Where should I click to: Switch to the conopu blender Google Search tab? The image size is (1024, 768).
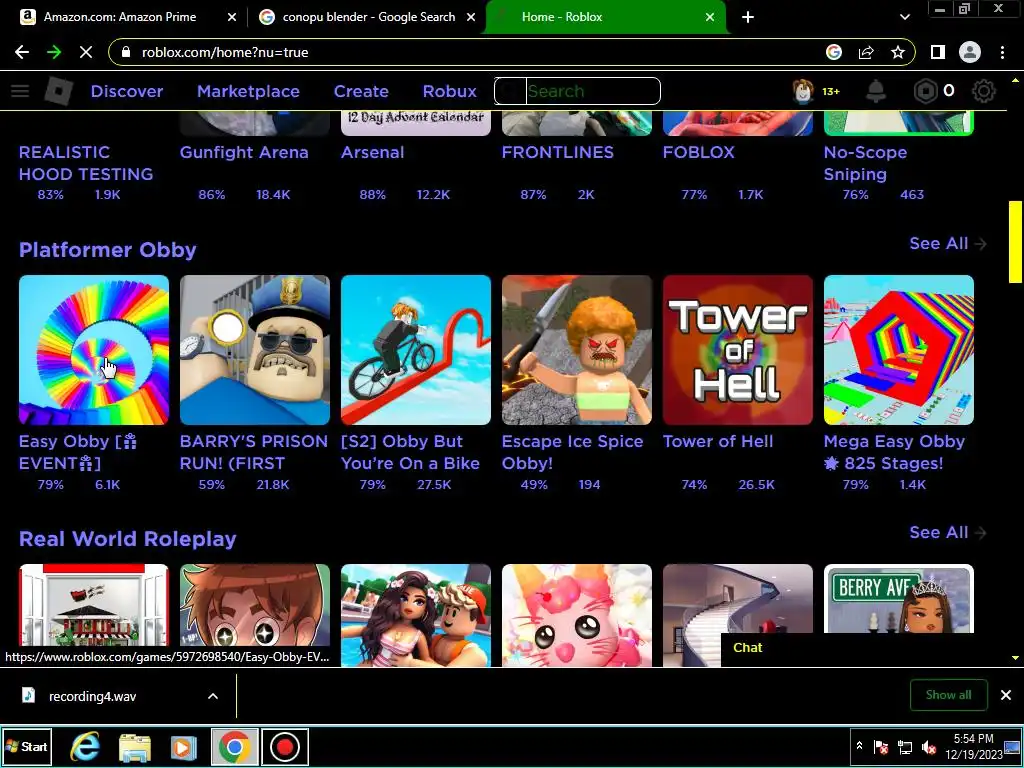(369, 17)
